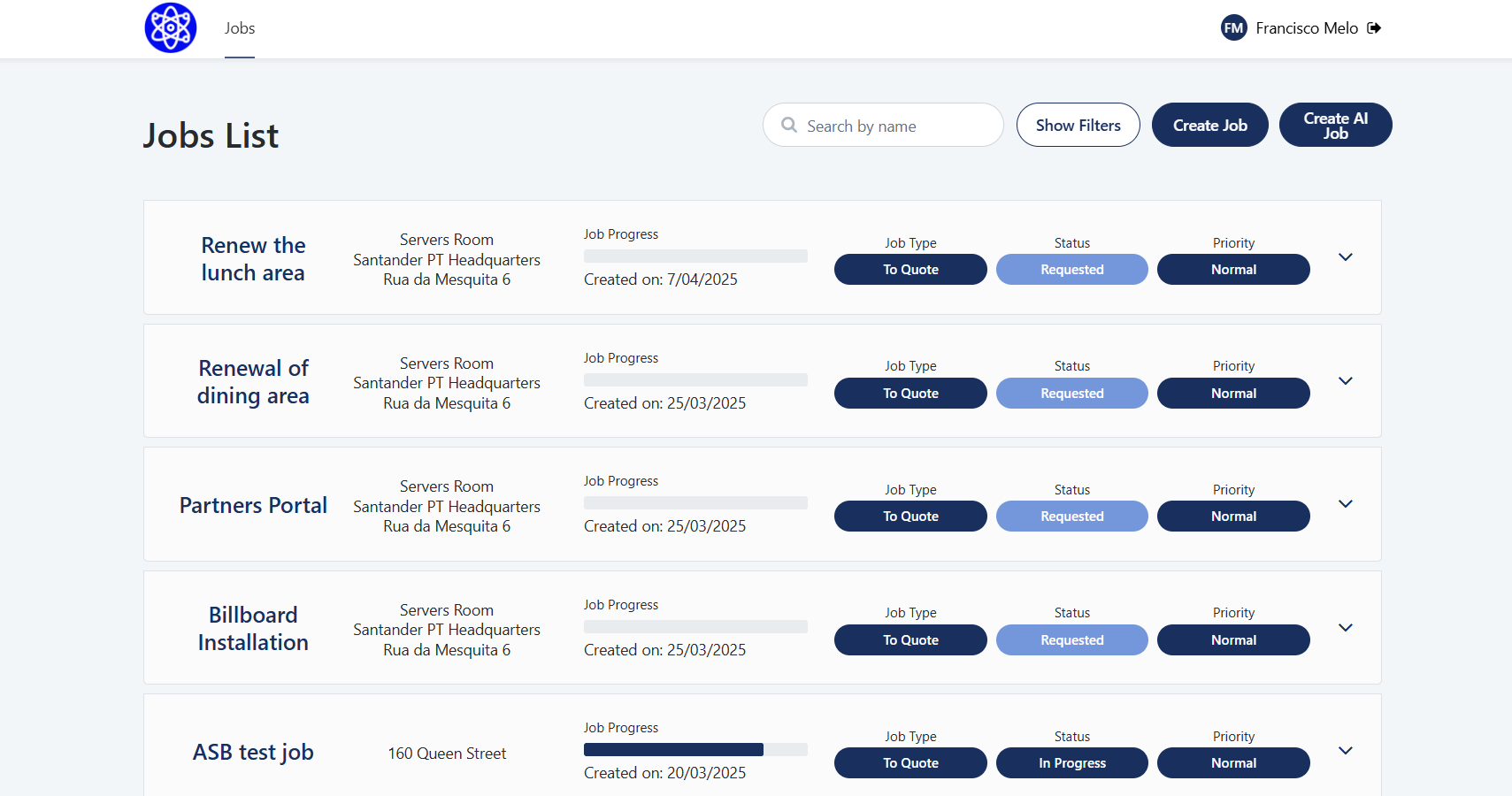Click the atom logo icon

point(171,28)
